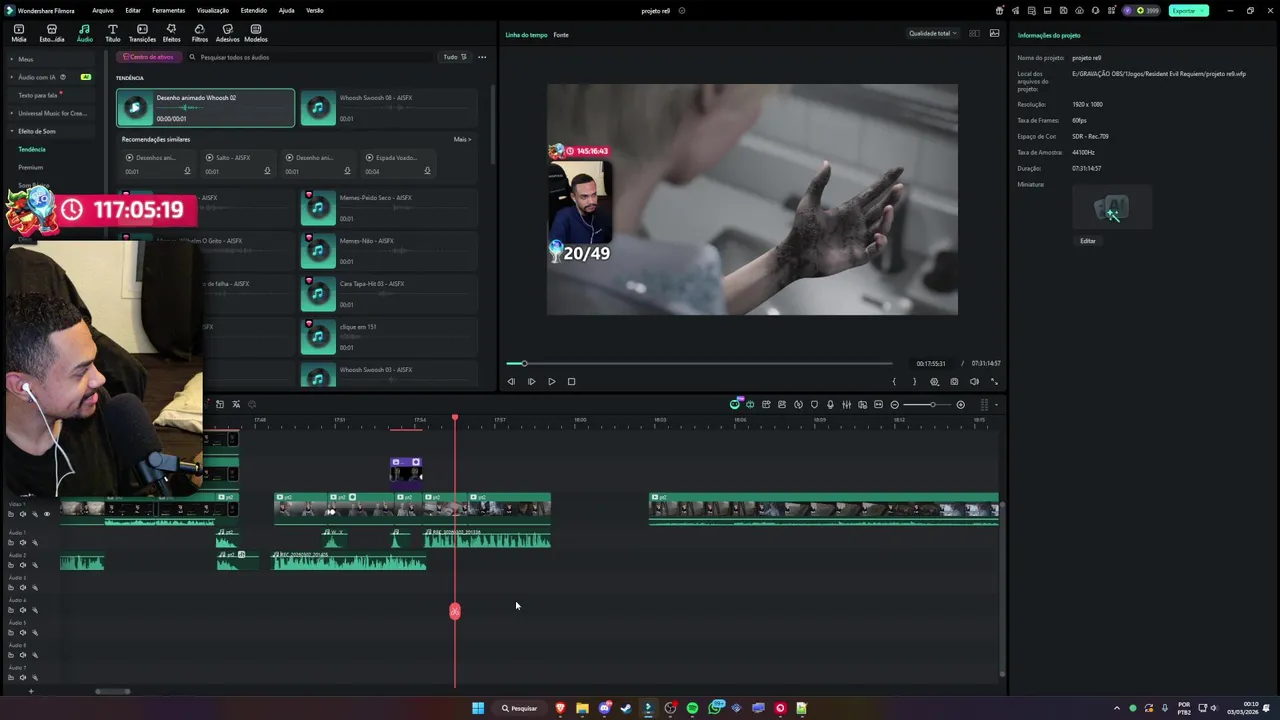Select the Whoosh Swoosh 08 - AISFX sound
Screen dimensions: 1280x720
click(388, 108)
